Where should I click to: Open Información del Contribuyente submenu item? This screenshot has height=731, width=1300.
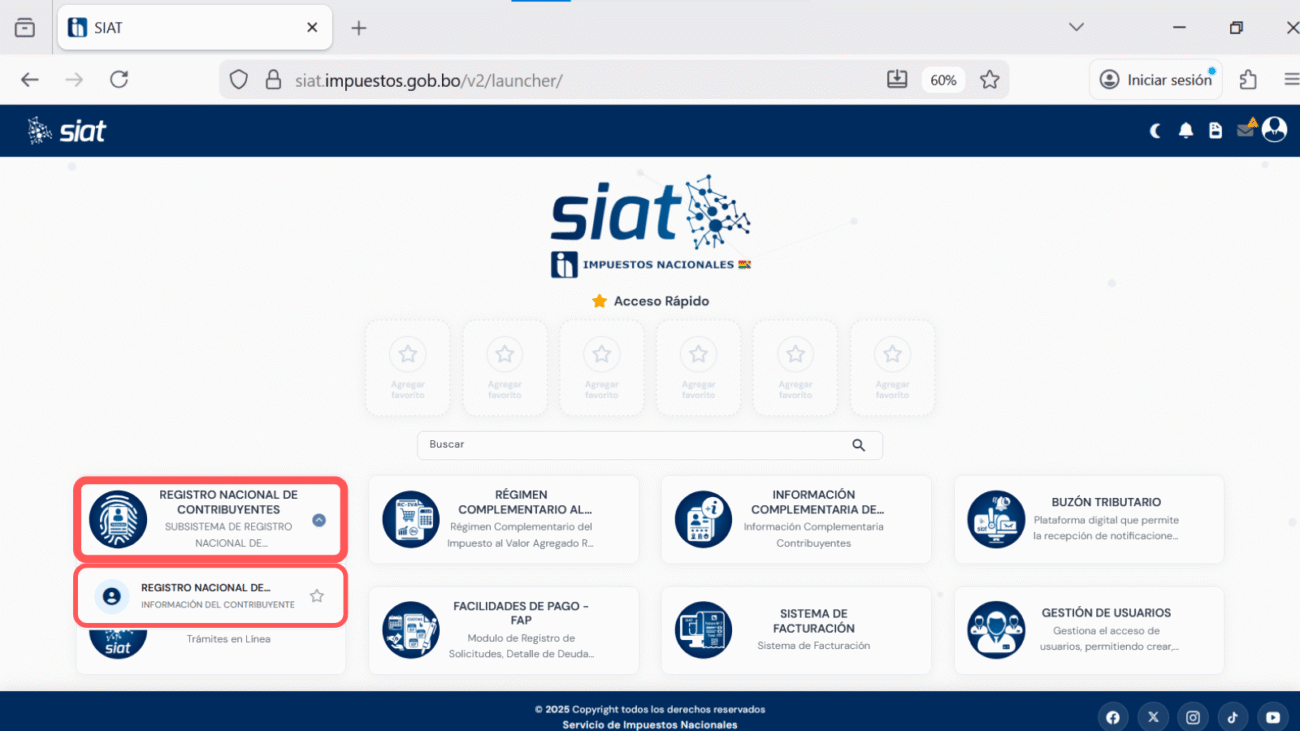pos(205,596)
